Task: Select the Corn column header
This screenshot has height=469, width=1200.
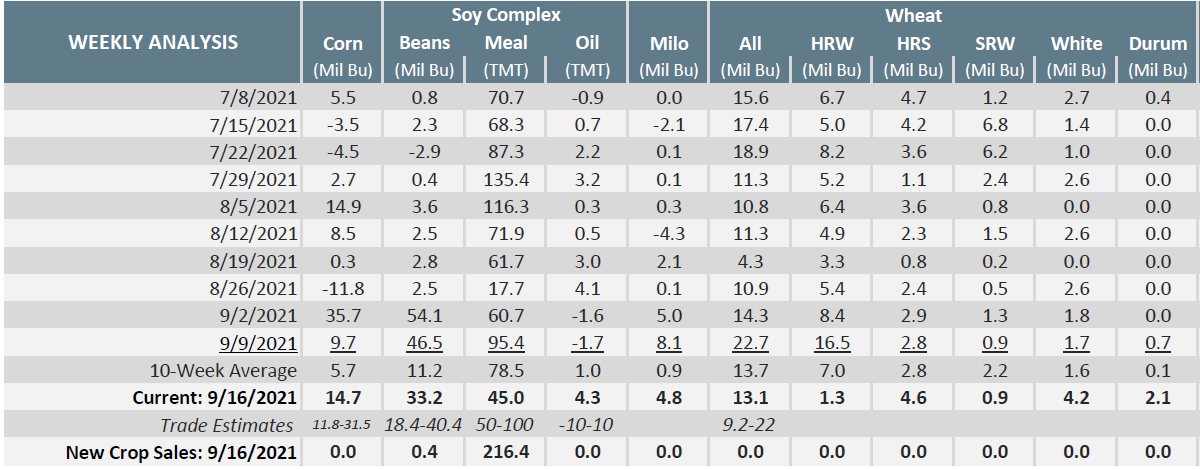Action: click(x=343, y=44)
